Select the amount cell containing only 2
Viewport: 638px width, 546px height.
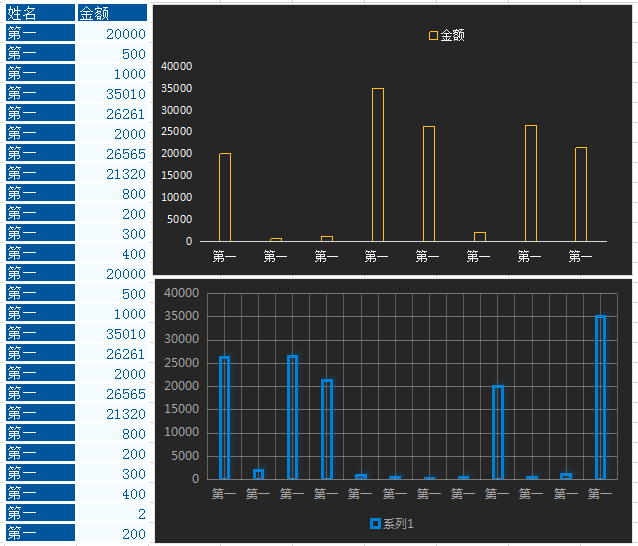click(x=112, y=513)
